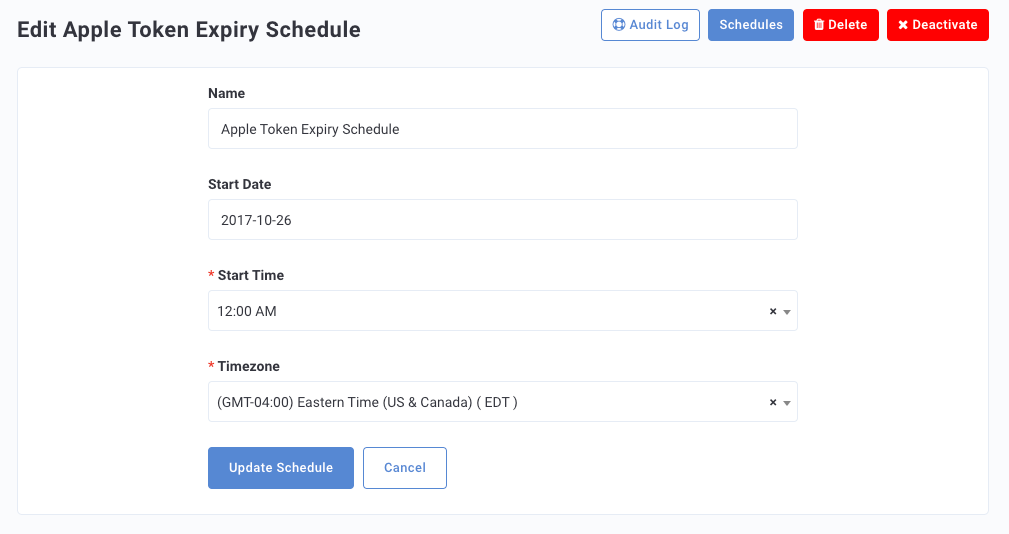Go to the Schedules page
The width and height of the screenshot is (1009, 534).
[x=750, y=25]
